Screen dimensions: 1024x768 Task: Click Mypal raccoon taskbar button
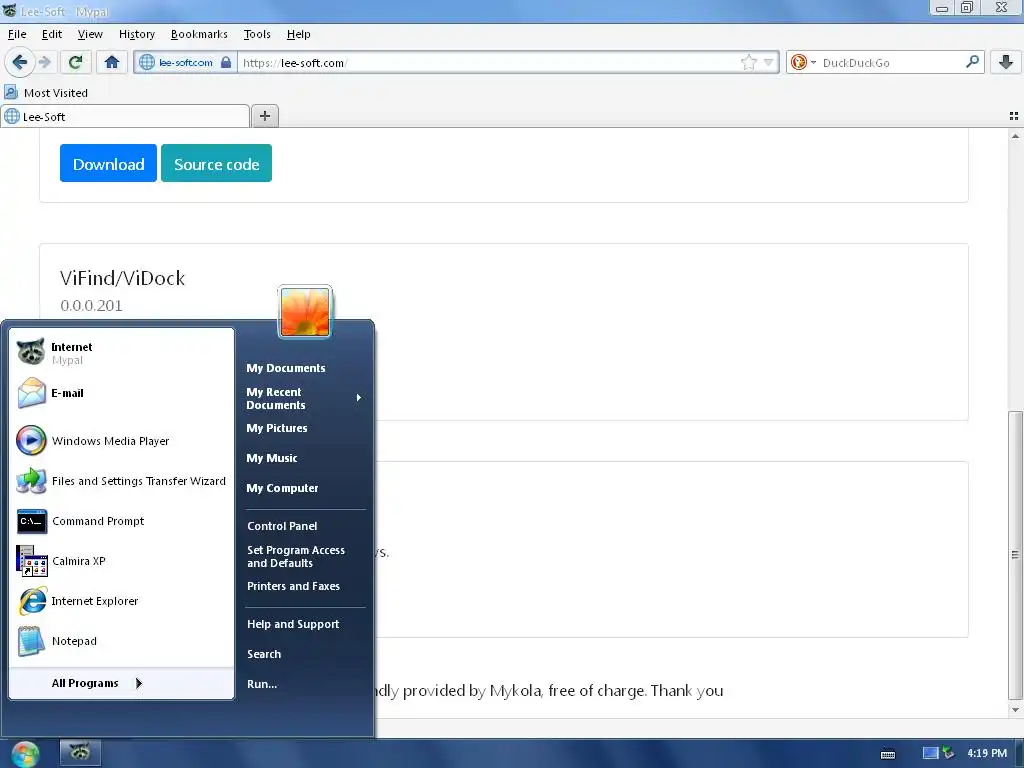click(80, 752)
